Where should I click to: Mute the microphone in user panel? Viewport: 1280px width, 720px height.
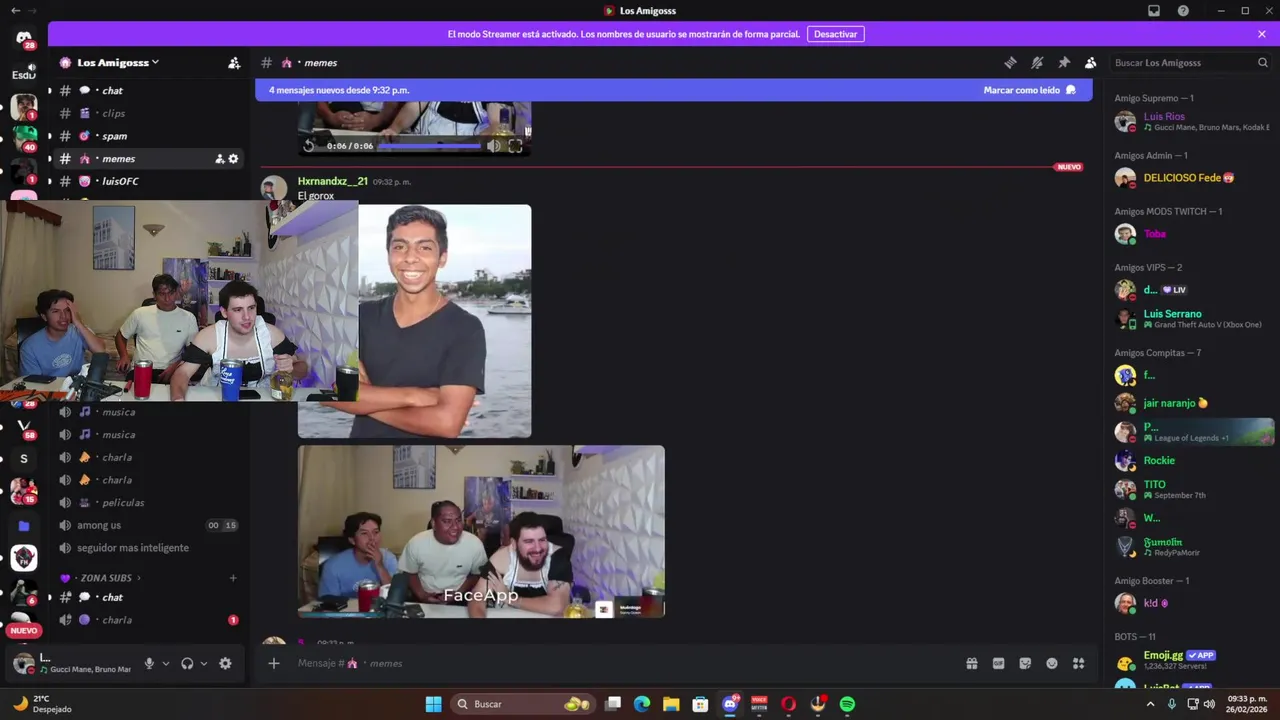[149, 663]
